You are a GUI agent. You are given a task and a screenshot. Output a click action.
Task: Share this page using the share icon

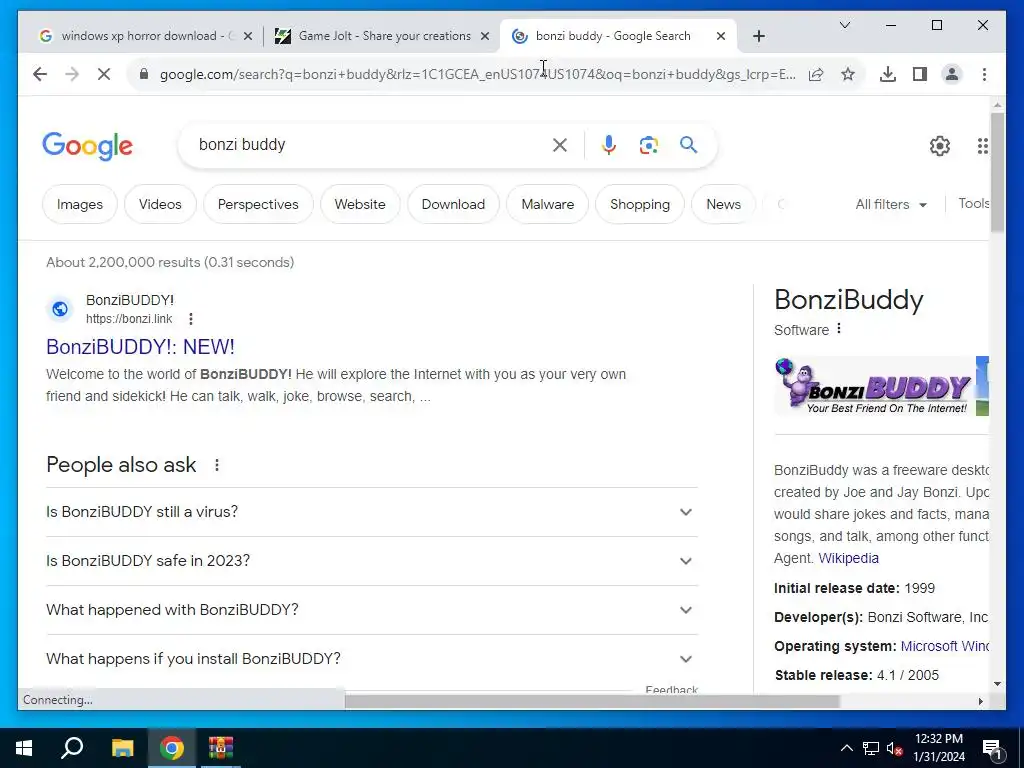(x=816, y=74)
